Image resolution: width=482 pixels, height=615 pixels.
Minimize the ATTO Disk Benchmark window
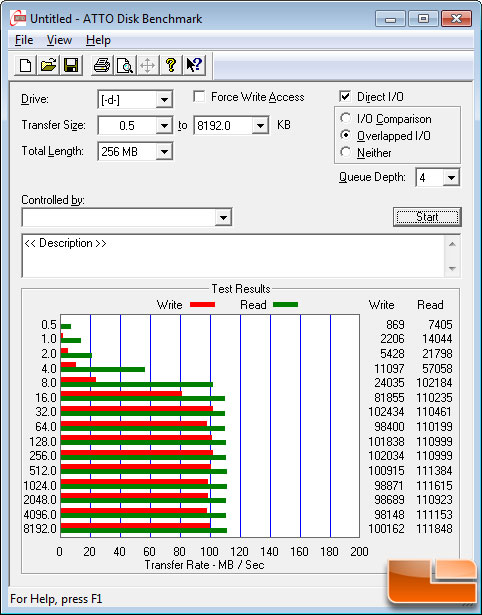click(x=390, y=19)
